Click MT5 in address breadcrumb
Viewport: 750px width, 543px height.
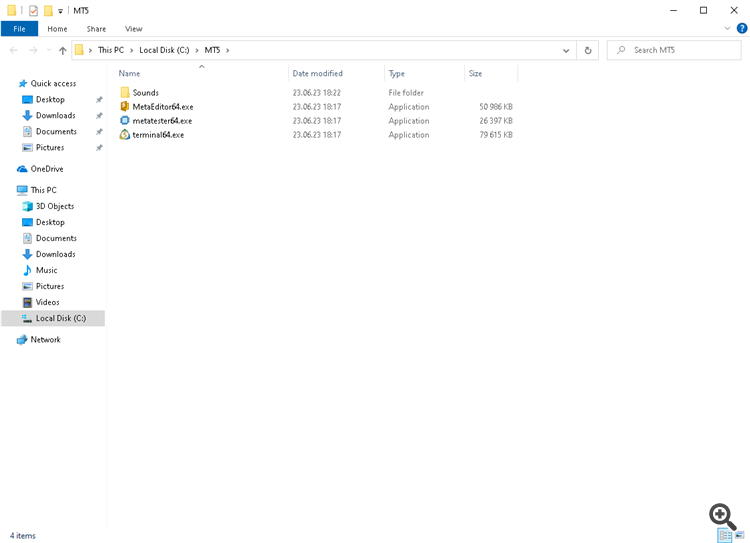pos(212,50)
